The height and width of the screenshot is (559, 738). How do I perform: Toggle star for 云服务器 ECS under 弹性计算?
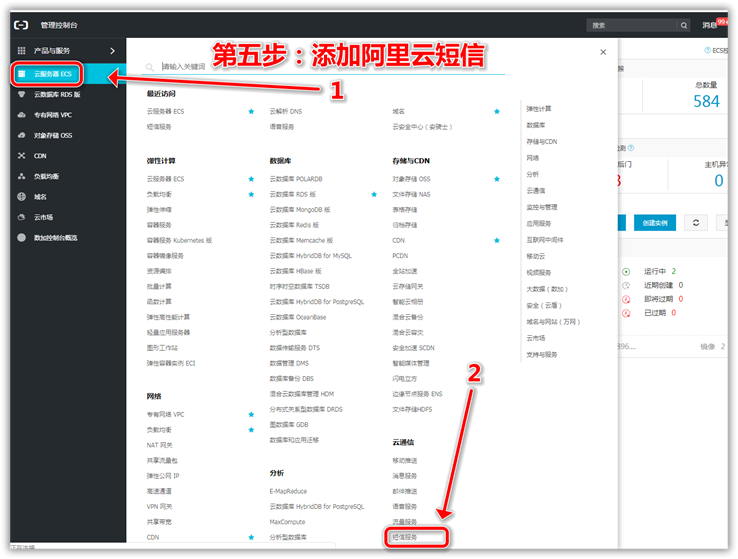[x=251, y=179]
